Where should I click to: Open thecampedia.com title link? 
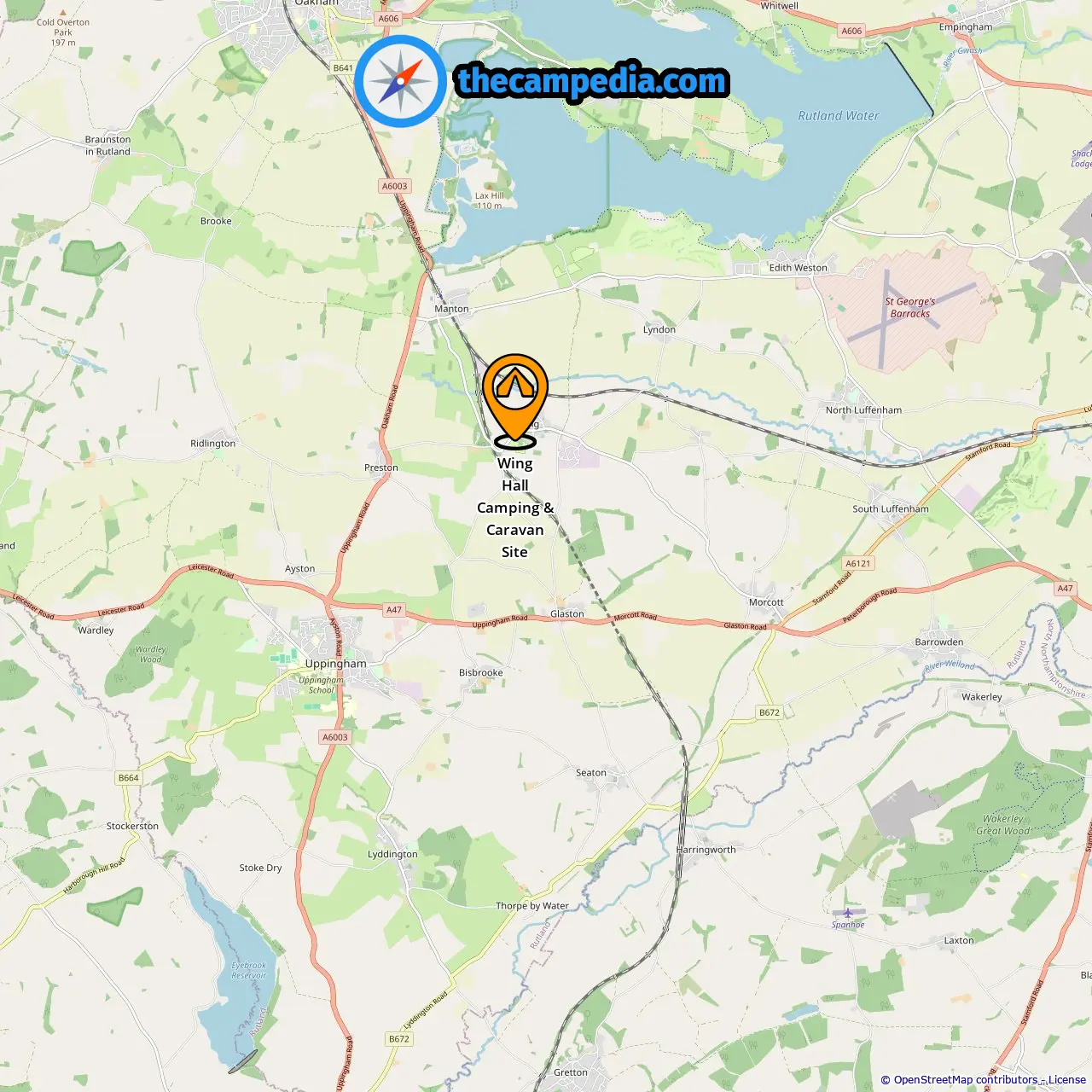click(x=592, y=81)
